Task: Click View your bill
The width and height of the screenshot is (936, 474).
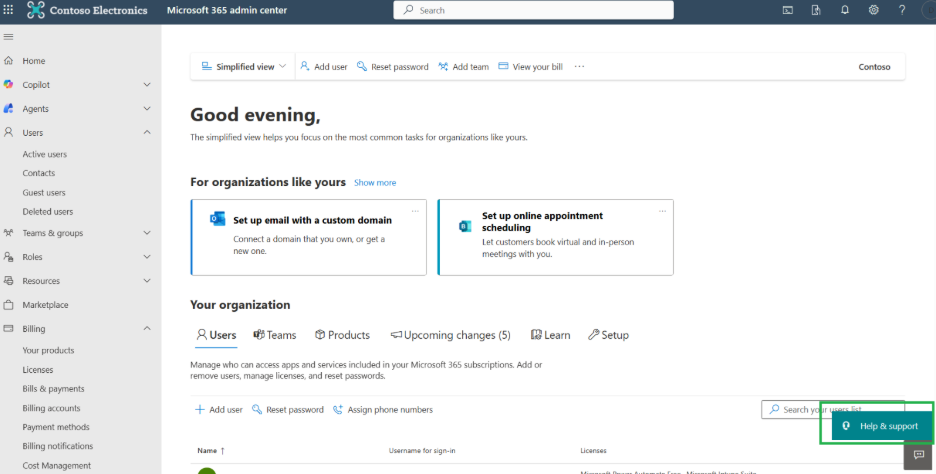Action: tap(531, 67)
